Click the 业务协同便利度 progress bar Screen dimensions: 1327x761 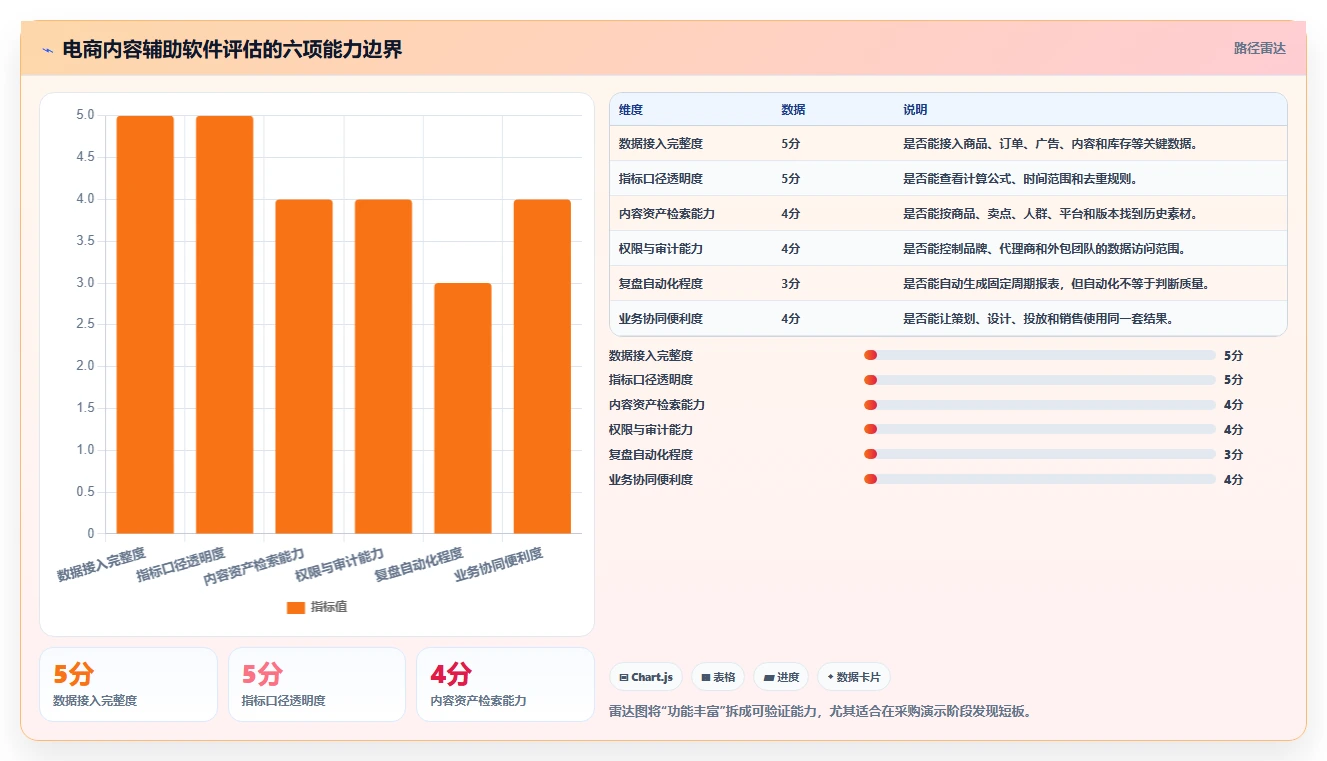click(x=1040, y=479)
